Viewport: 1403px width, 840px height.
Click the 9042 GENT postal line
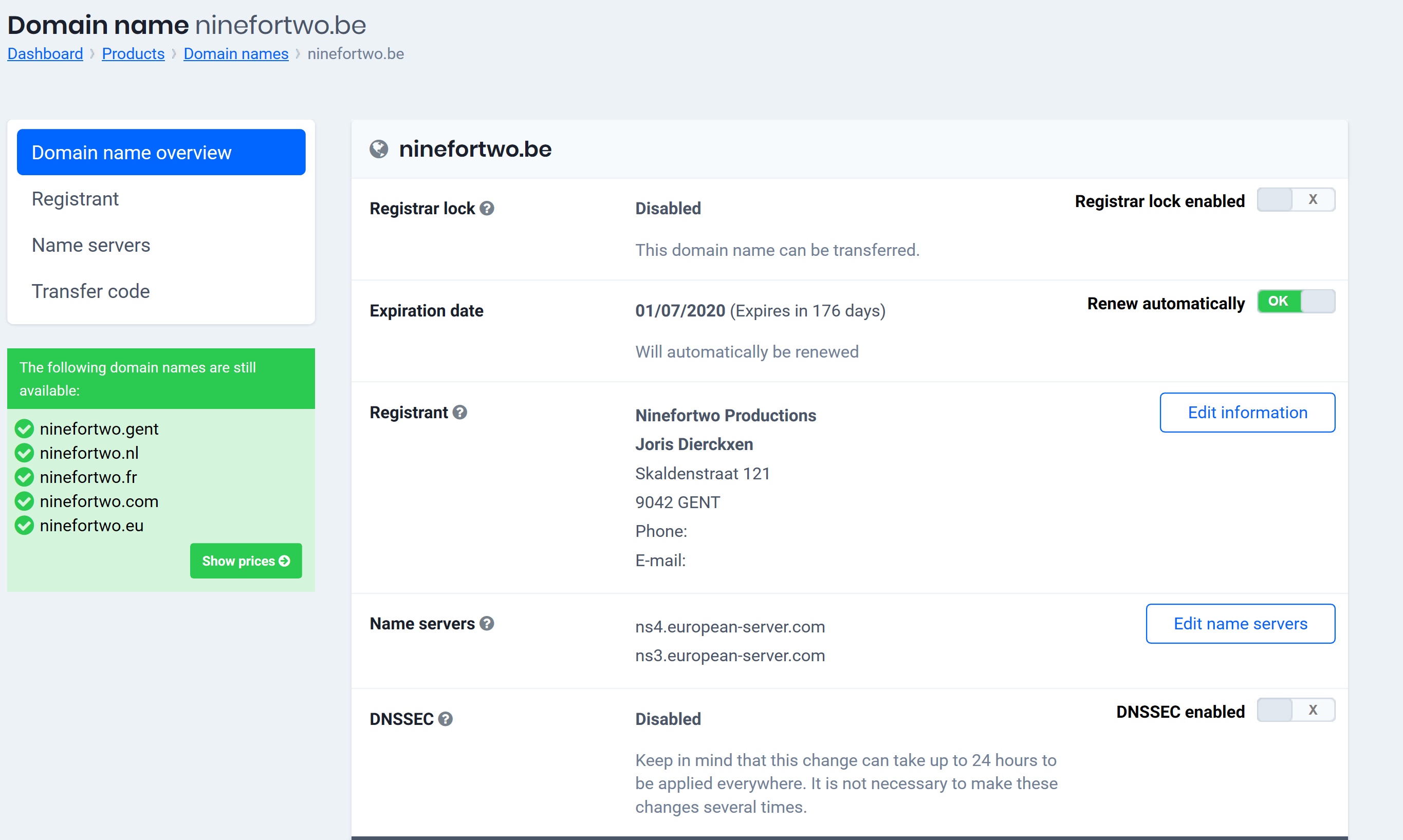(x=678, y=502)
